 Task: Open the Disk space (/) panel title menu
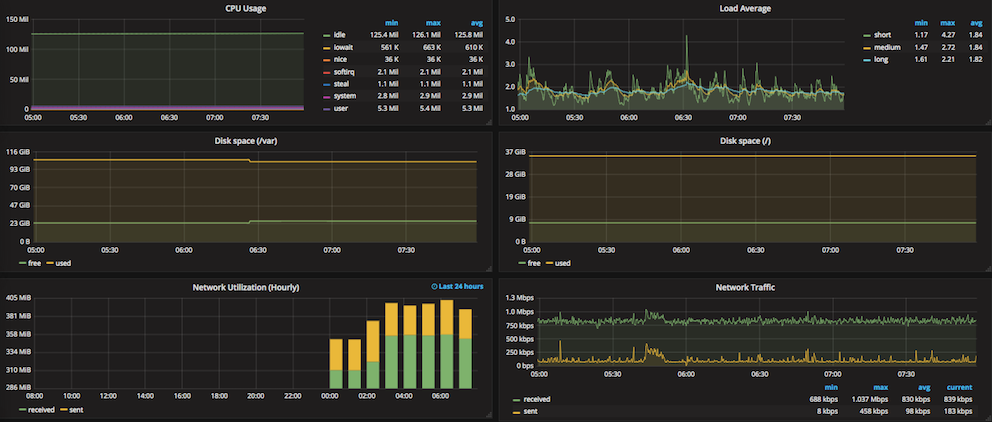point(745,141)
